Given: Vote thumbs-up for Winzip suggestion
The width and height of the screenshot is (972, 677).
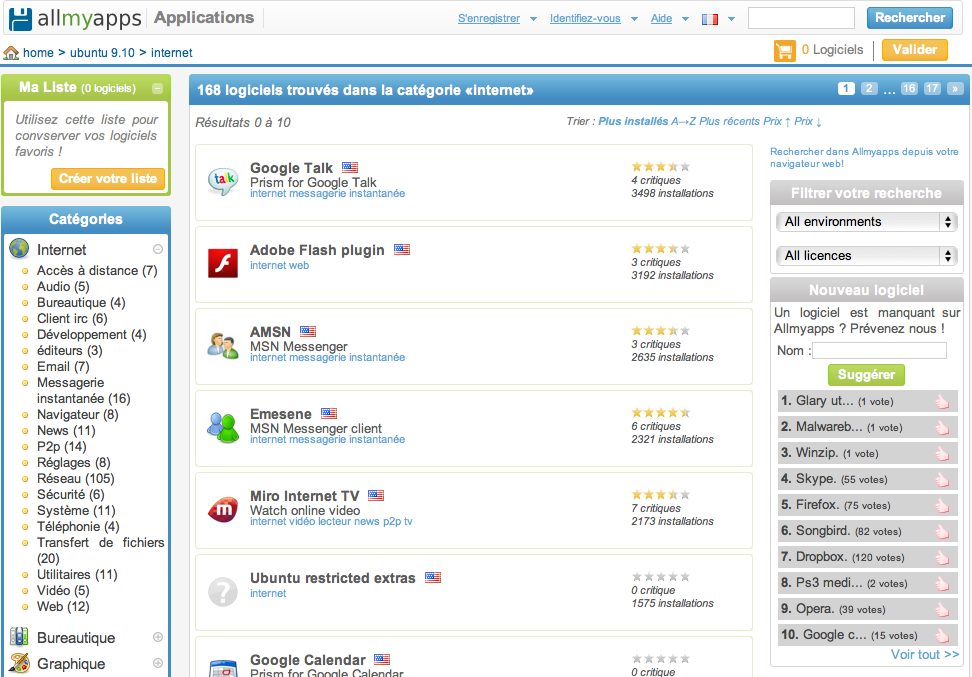Looking at the screenshot, I should coord(942,453).
